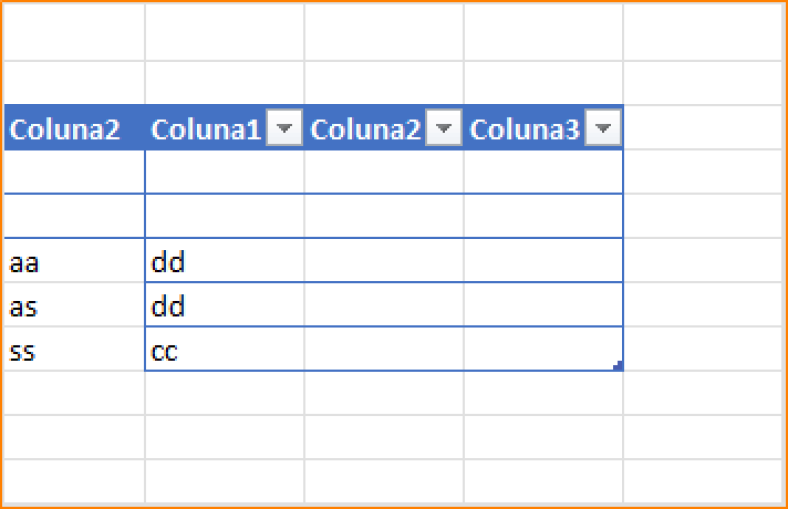This screenshot has width=788, height=509.
Task: Select empty cell right of Coluna3 header
Action: [x=703, y=128]
